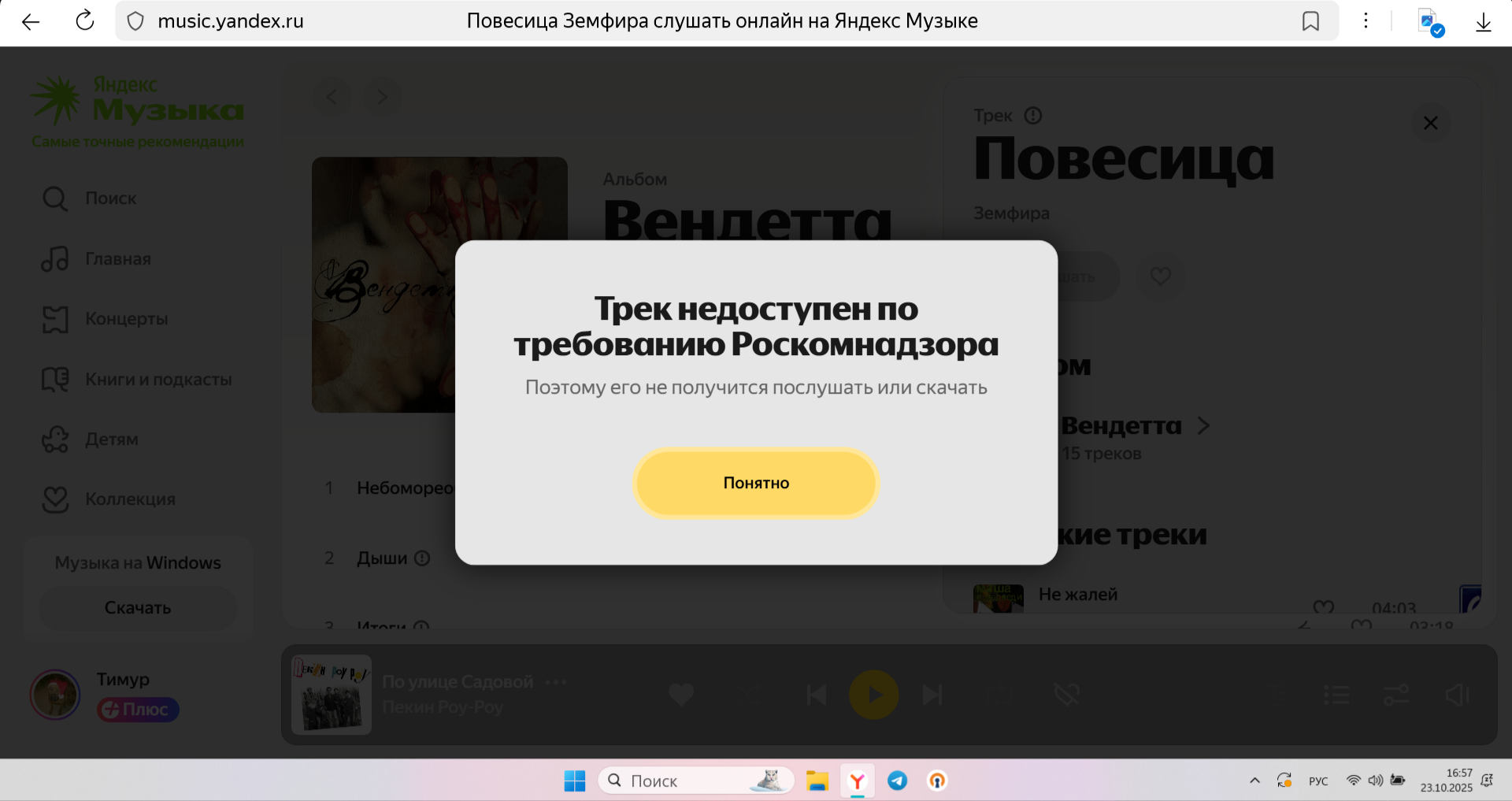Toggle repeat mode in the player
This screenshot has width=1512, height=801.
click(x=999, y=695)
